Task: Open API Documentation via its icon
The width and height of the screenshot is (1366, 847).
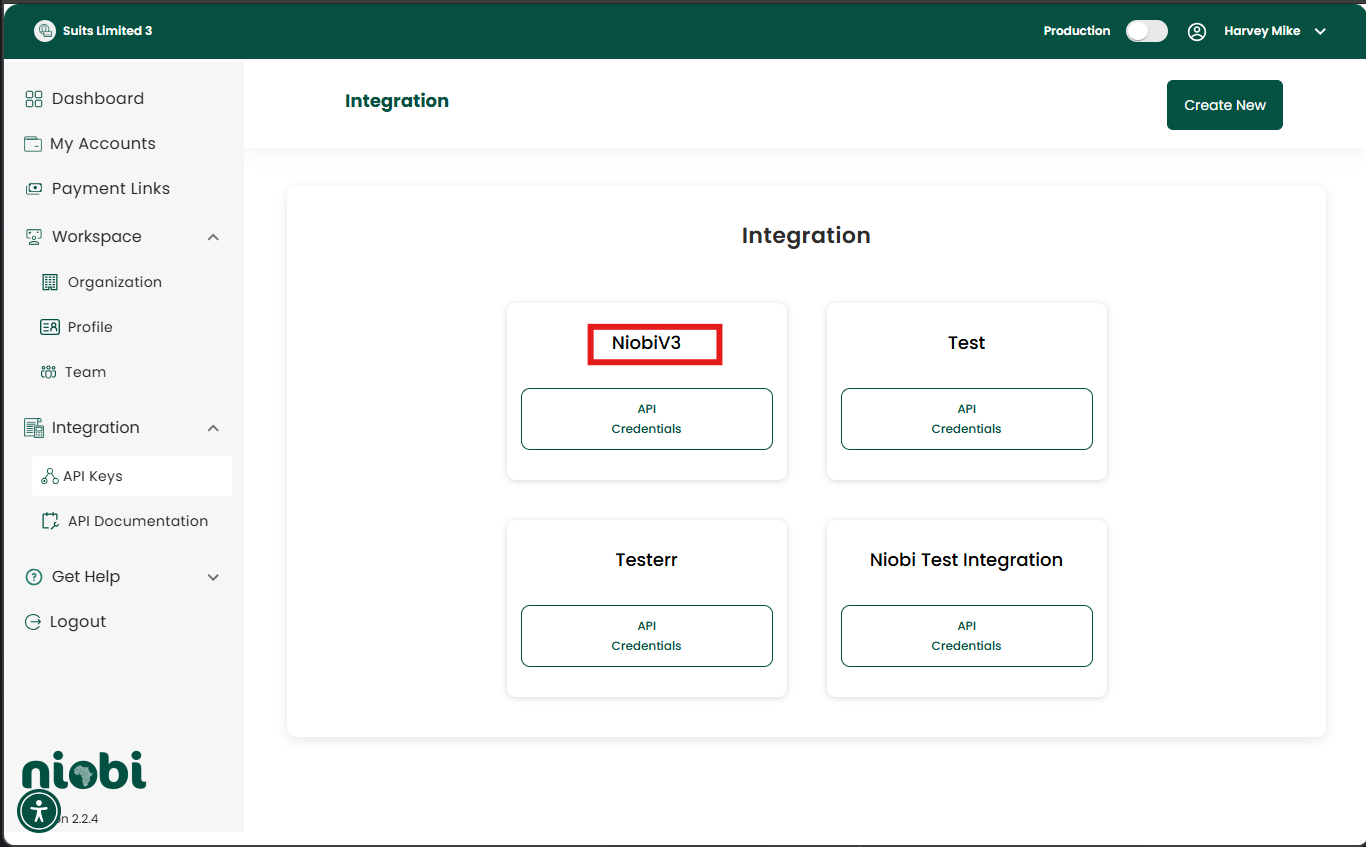Action: click(x=50, y=520)
